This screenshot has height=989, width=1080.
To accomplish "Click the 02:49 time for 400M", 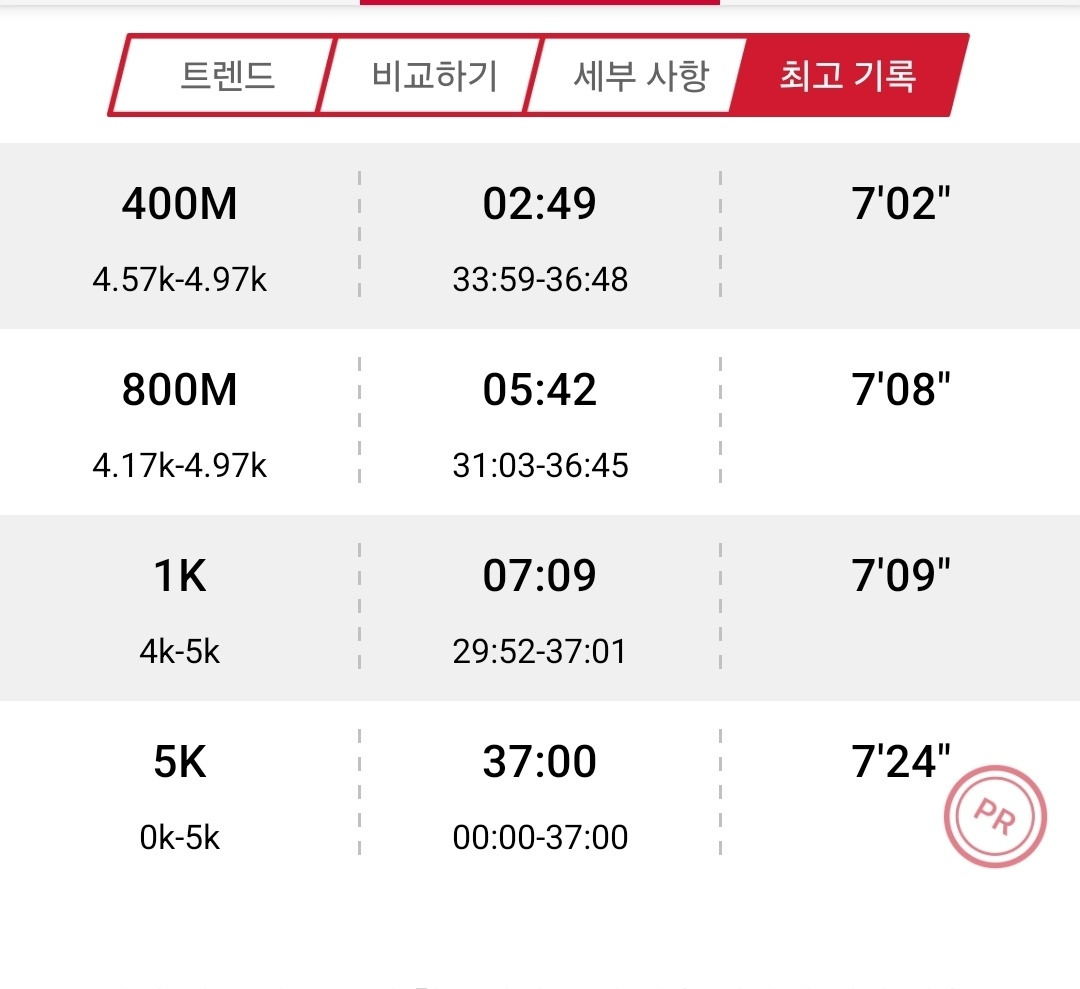I will point(540,205).
